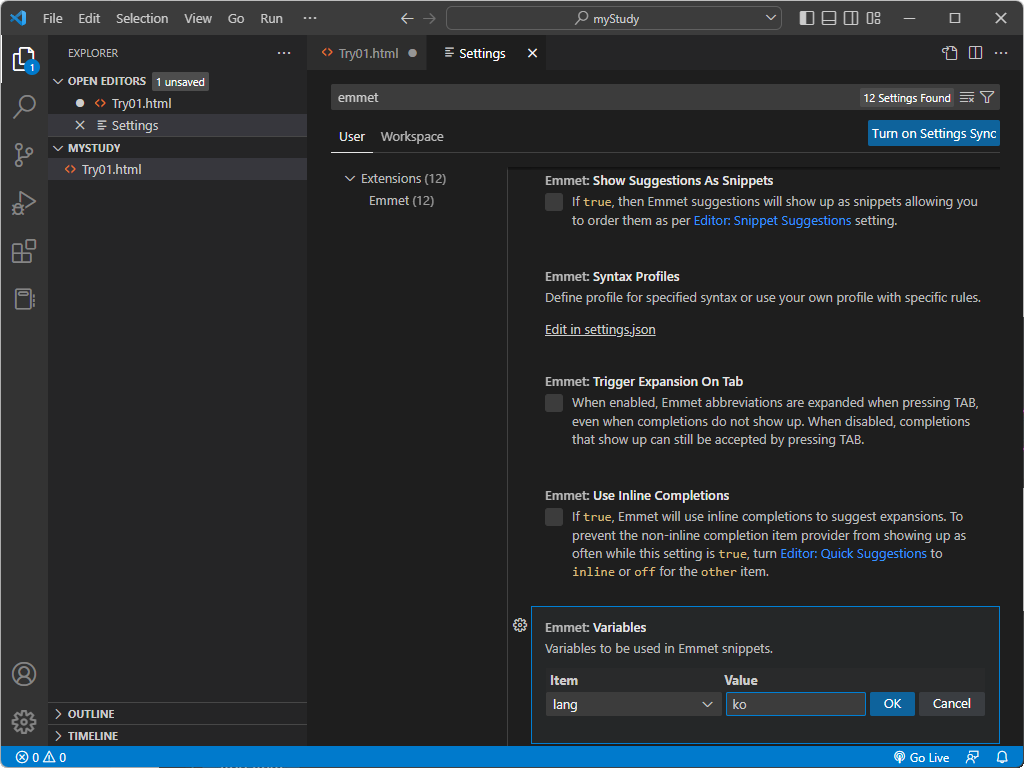Viewport: 1024px width, 768px height.
Task: Open the notebook icon in activity bar
Action: coord(24,299)
